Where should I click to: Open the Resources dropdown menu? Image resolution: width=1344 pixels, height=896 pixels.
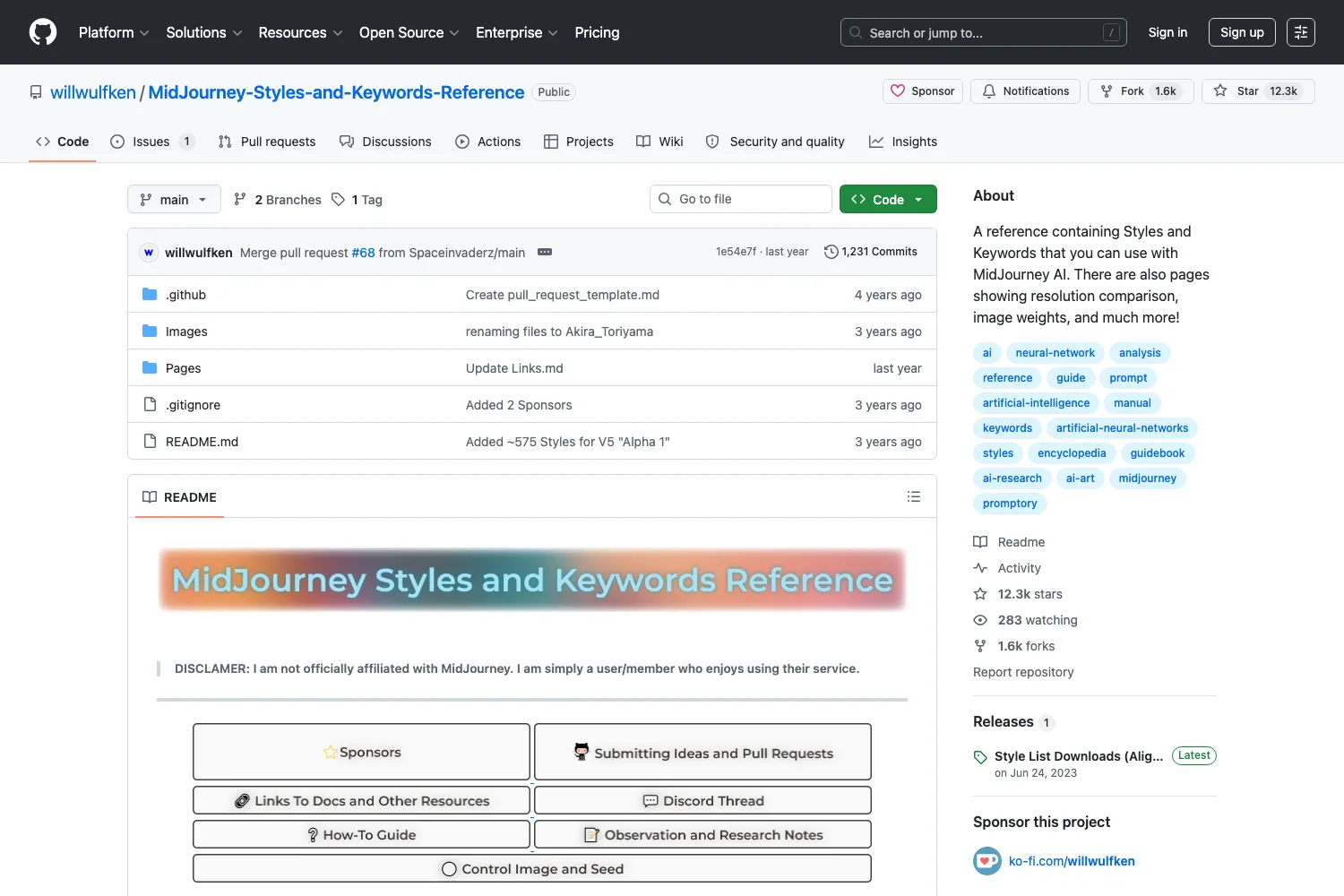click(x=300, y=32)
